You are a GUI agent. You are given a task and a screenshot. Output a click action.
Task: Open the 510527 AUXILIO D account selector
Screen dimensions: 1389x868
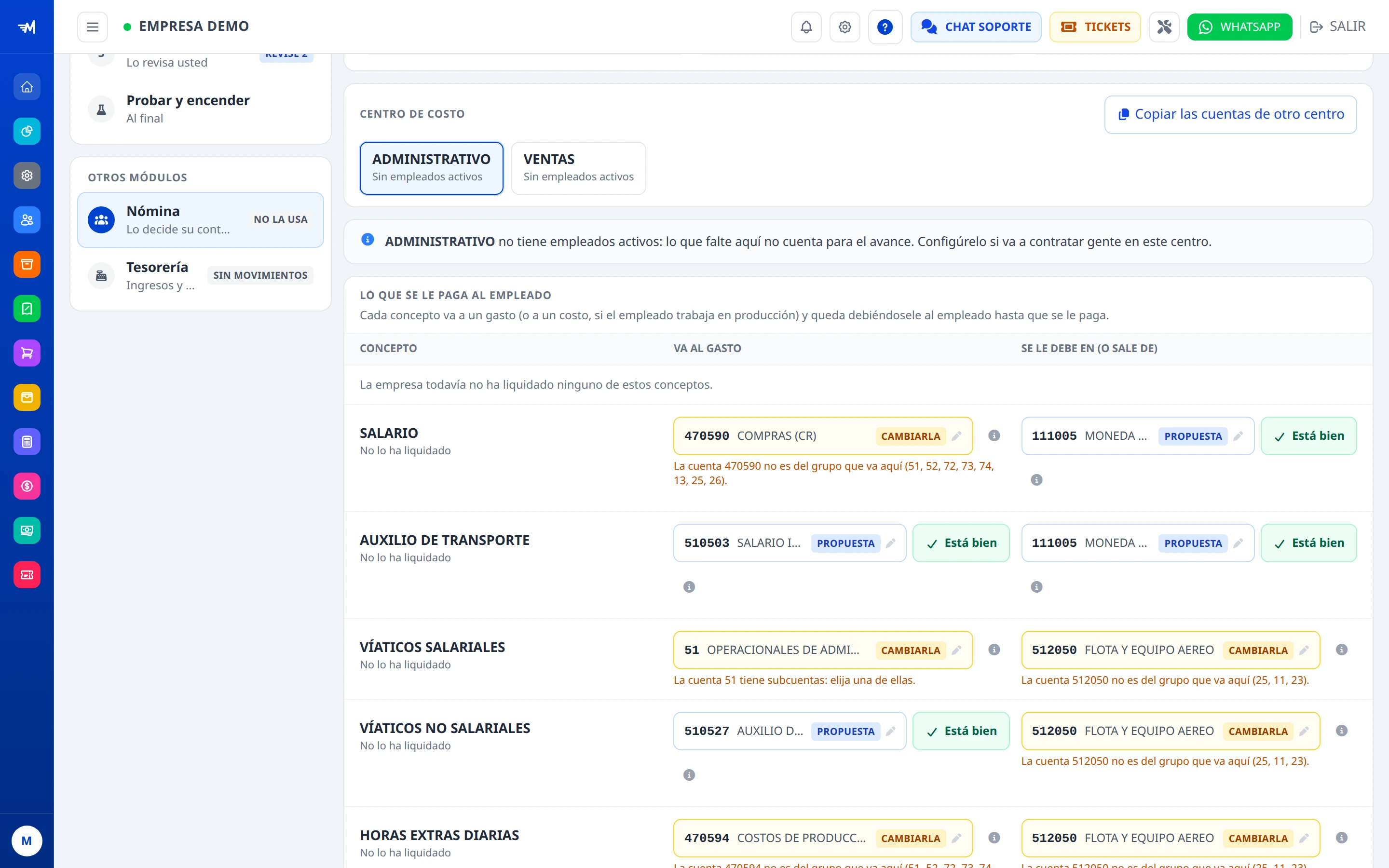pyautogui.click(x=789, y=732)
